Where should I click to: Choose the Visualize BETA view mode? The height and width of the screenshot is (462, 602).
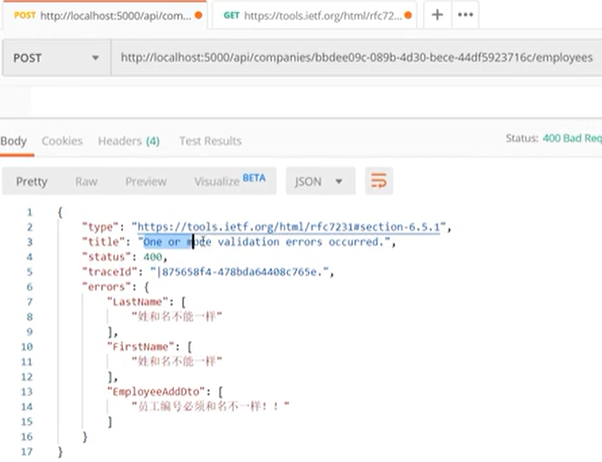click(230, 180)
